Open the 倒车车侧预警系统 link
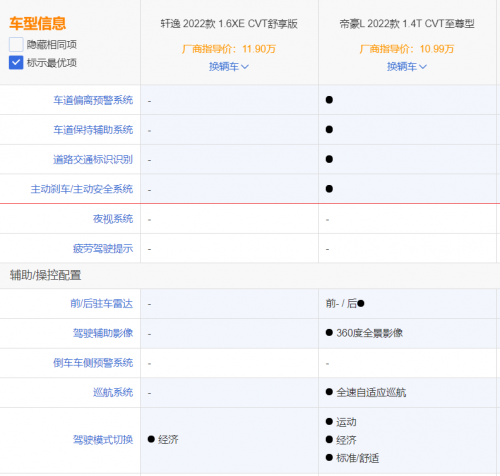 click(93, 363)
